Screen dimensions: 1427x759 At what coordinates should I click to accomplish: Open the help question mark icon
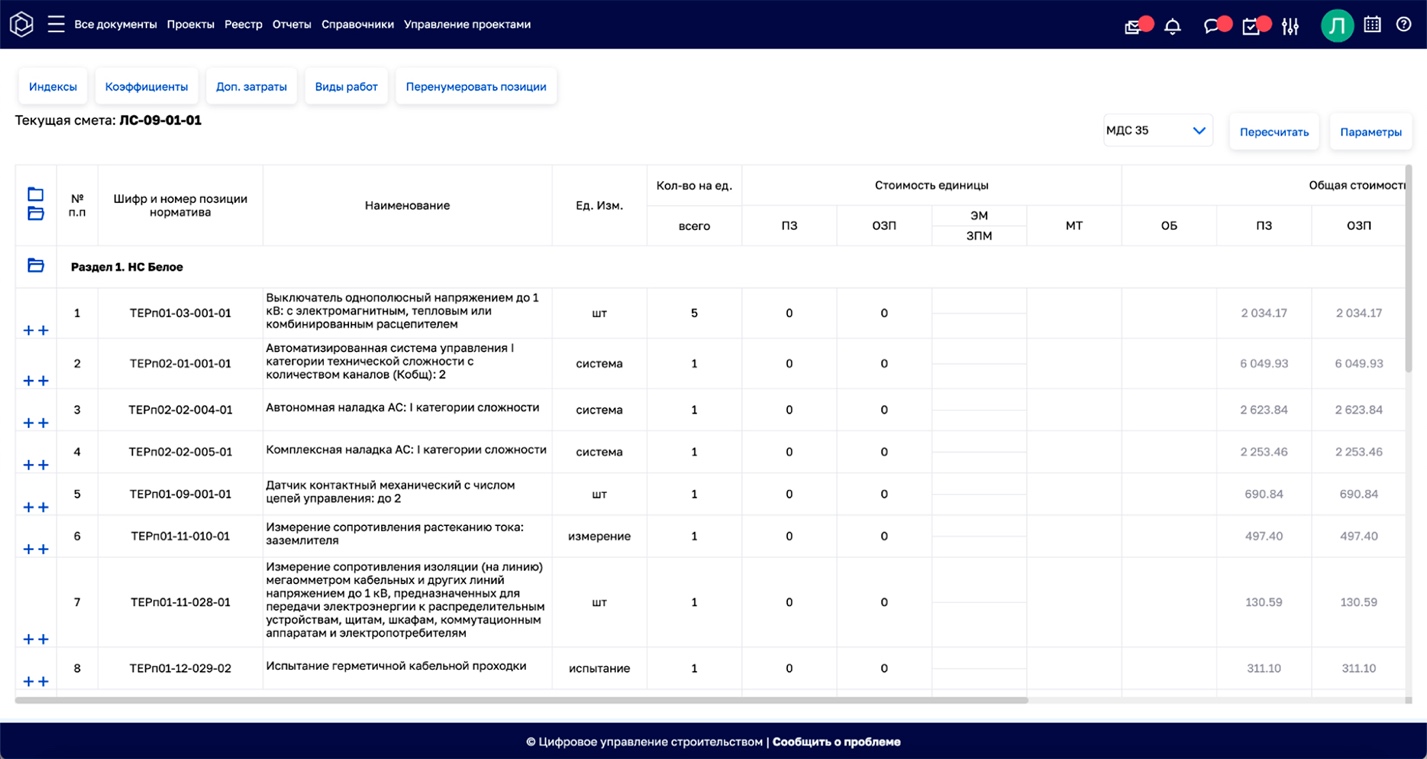(x=1404, y=25)
